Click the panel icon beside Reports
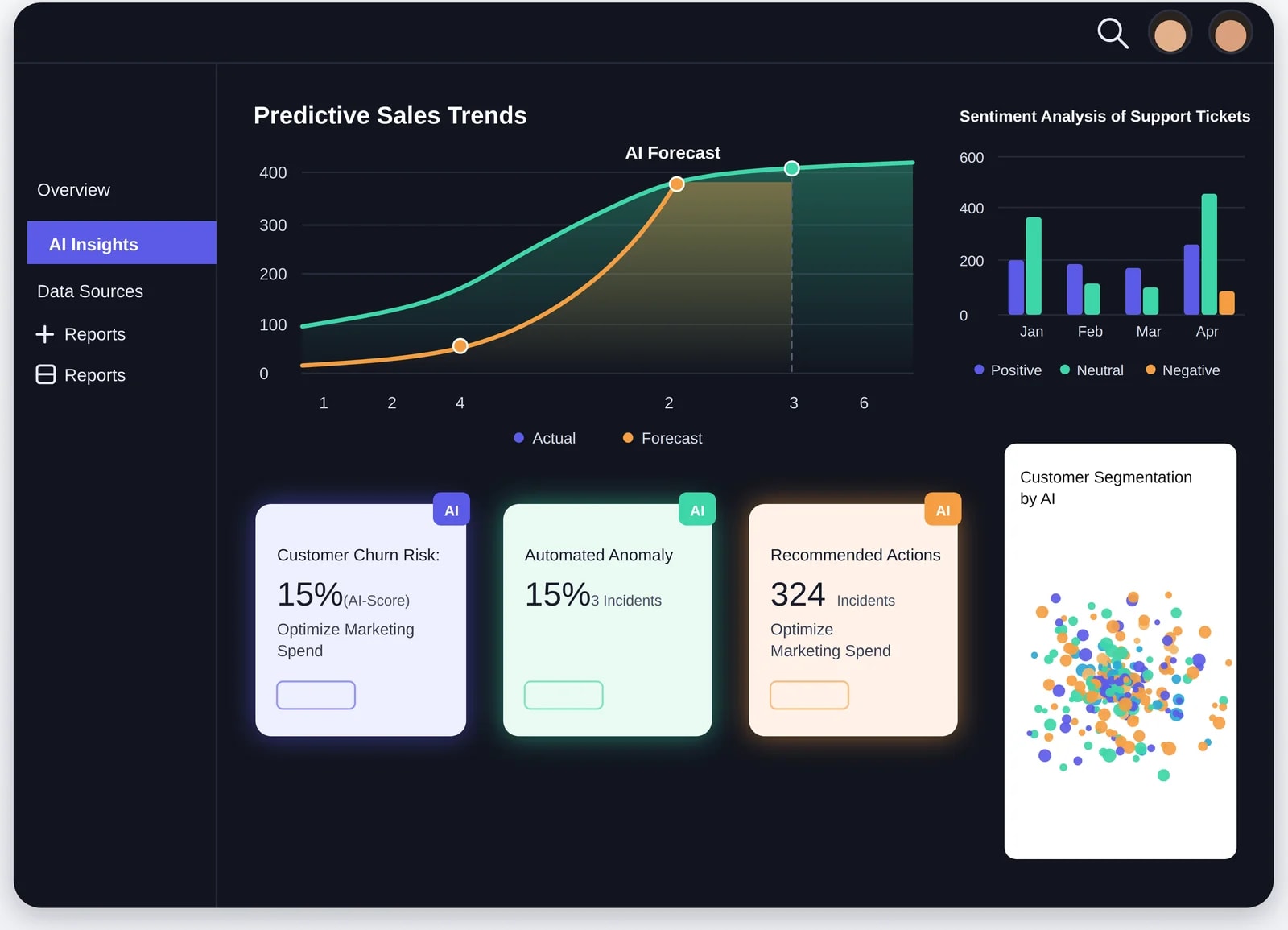Screen dimensions: 1288x930 pos(46,374)
